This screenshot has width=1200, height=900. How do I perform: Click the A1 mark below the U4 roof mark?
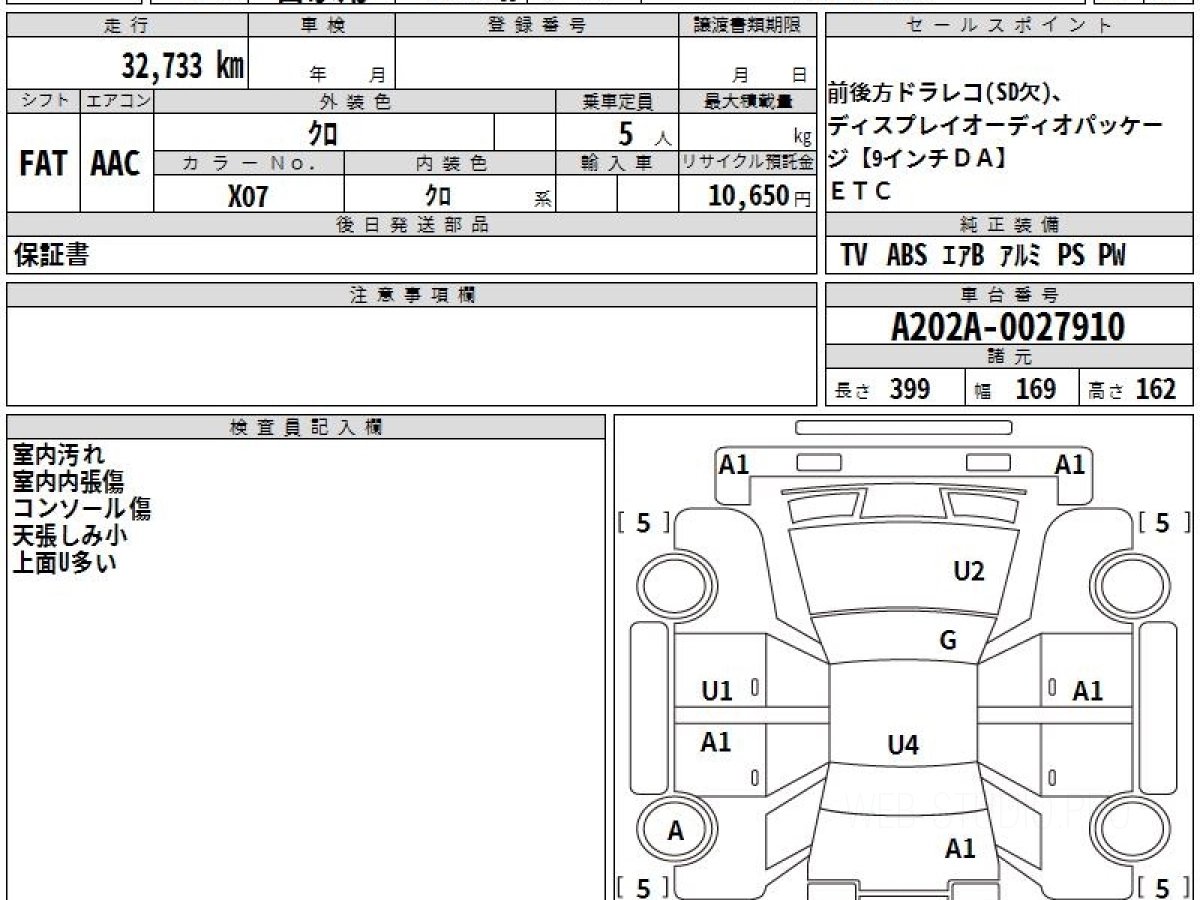960,849
